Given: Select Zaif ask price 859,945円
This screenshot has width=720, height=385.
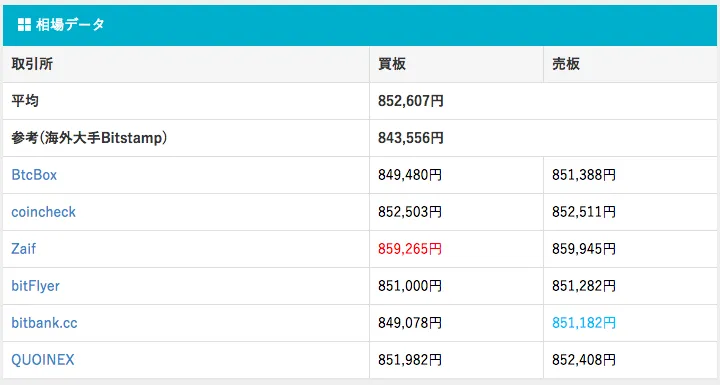Looking at the screenshot, I should (x=584, y=249).
